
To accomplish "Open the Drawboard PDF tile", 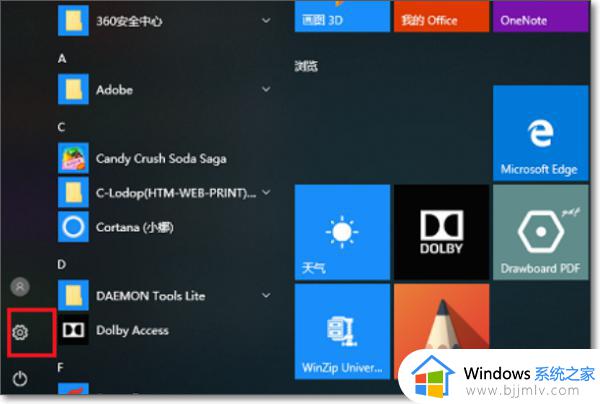I will pyautogui.click(x=540, y=232).
